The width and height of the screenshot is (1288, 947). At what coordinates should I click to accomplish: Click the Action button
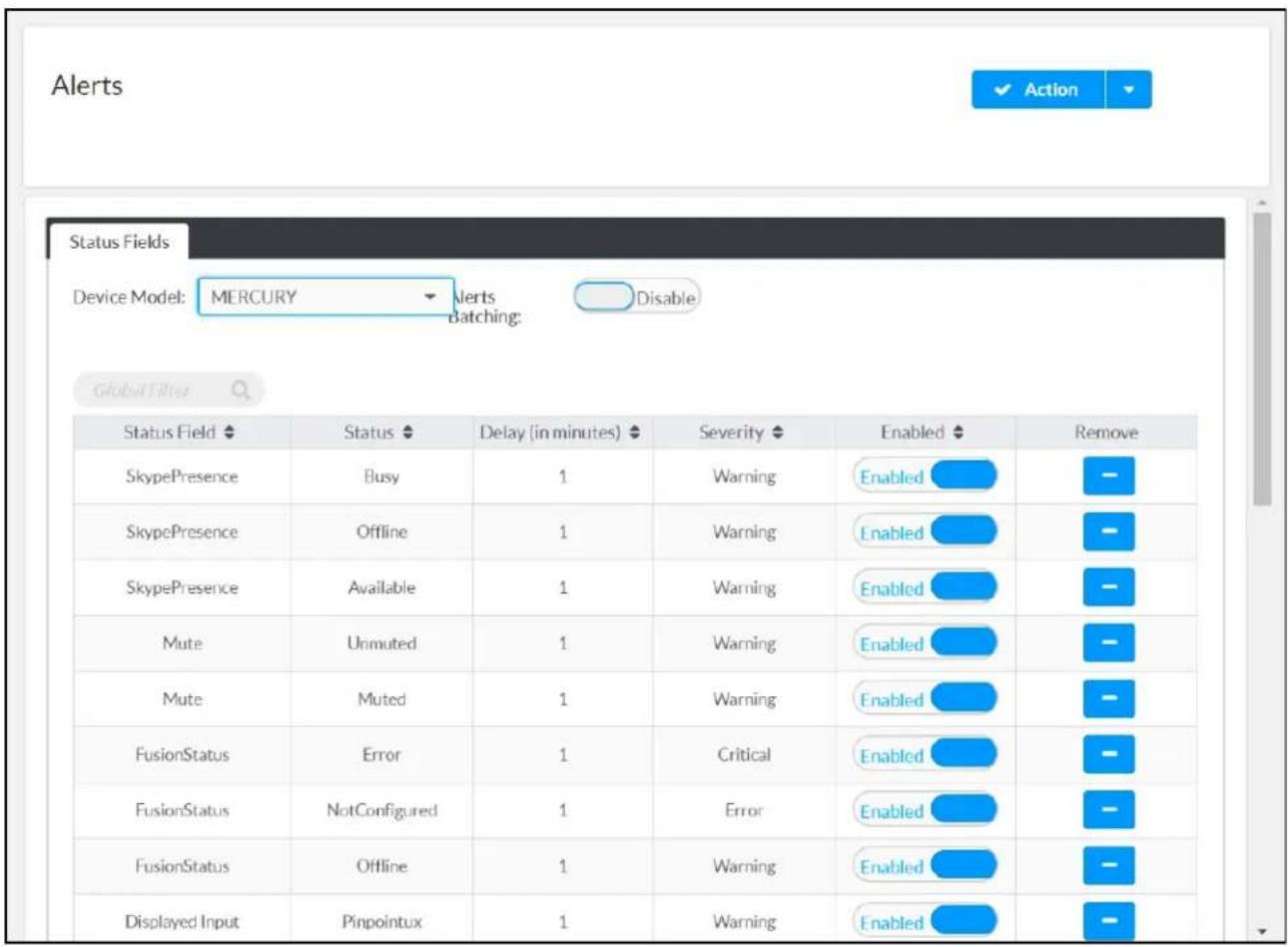tap(1038, 90)
